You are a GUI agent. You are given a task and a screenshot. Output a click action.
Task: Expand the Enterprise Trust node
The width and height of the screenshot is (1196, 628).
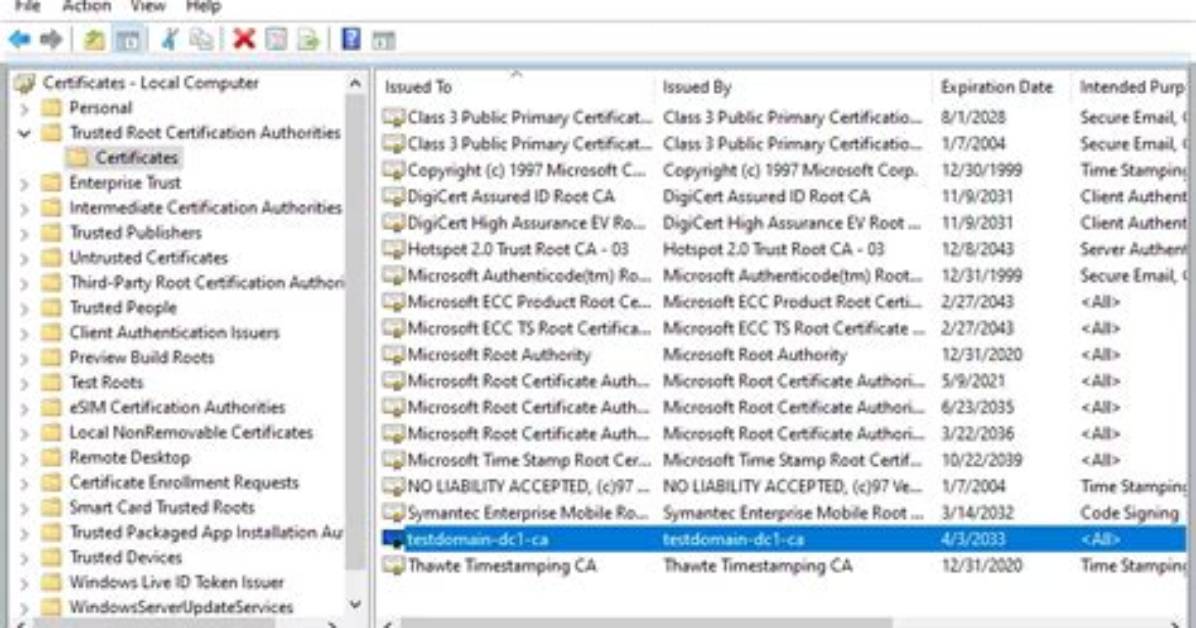click(x=24, y=183)
